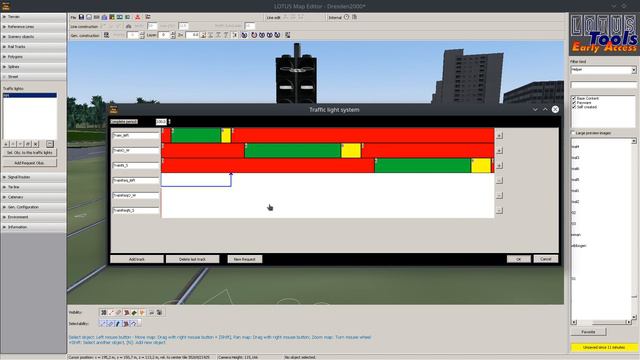Click the Add track button
The height and width of the screenshot is (360, 640).
click(137, 259)
